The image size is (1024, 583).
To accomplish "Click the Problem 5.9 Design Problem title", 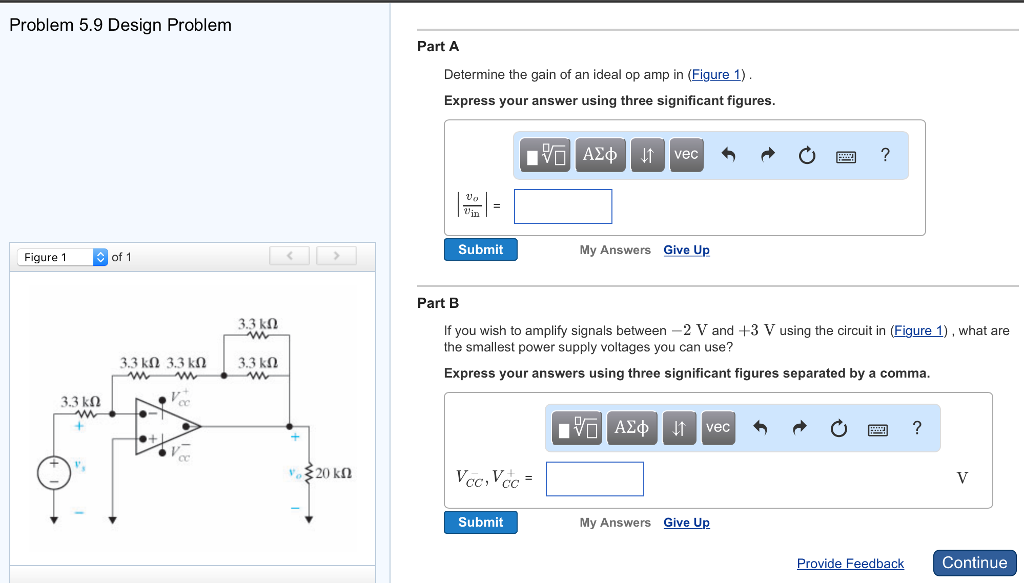I will (x=120, y=25).
